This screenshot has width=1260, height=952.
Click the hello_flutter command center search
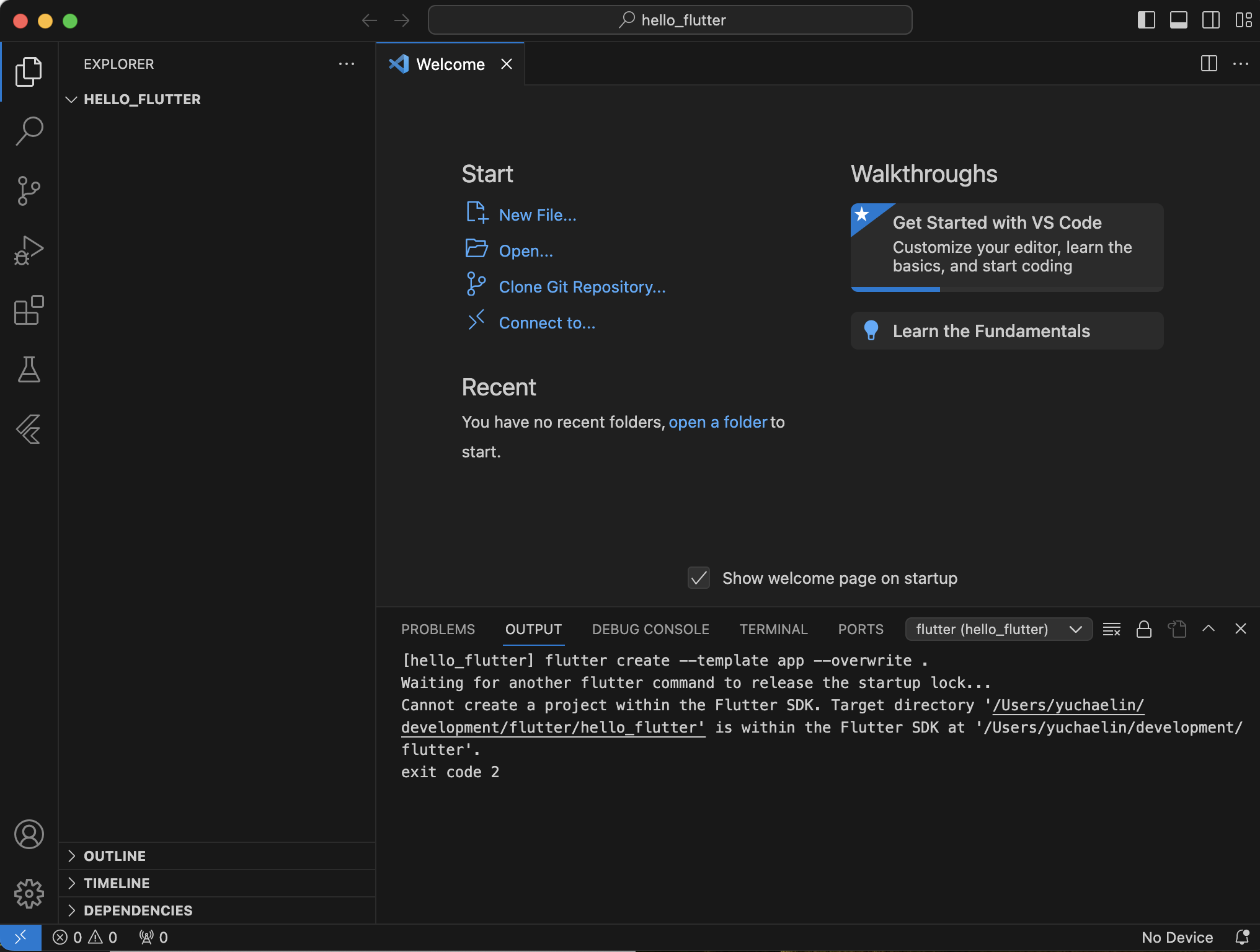(x=670, y=20)
